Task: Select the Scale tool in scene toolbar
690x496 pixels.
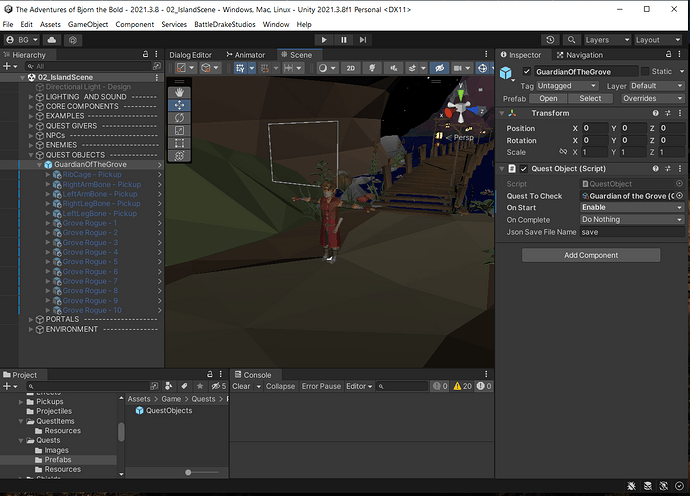Action: coord(180,131)
